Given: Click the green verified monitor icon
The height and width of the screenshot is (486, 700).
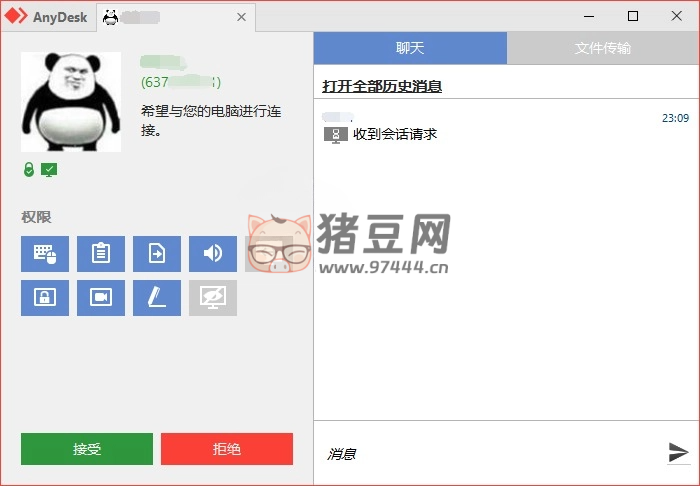Looking at the screenshot, I should (49, 169).
